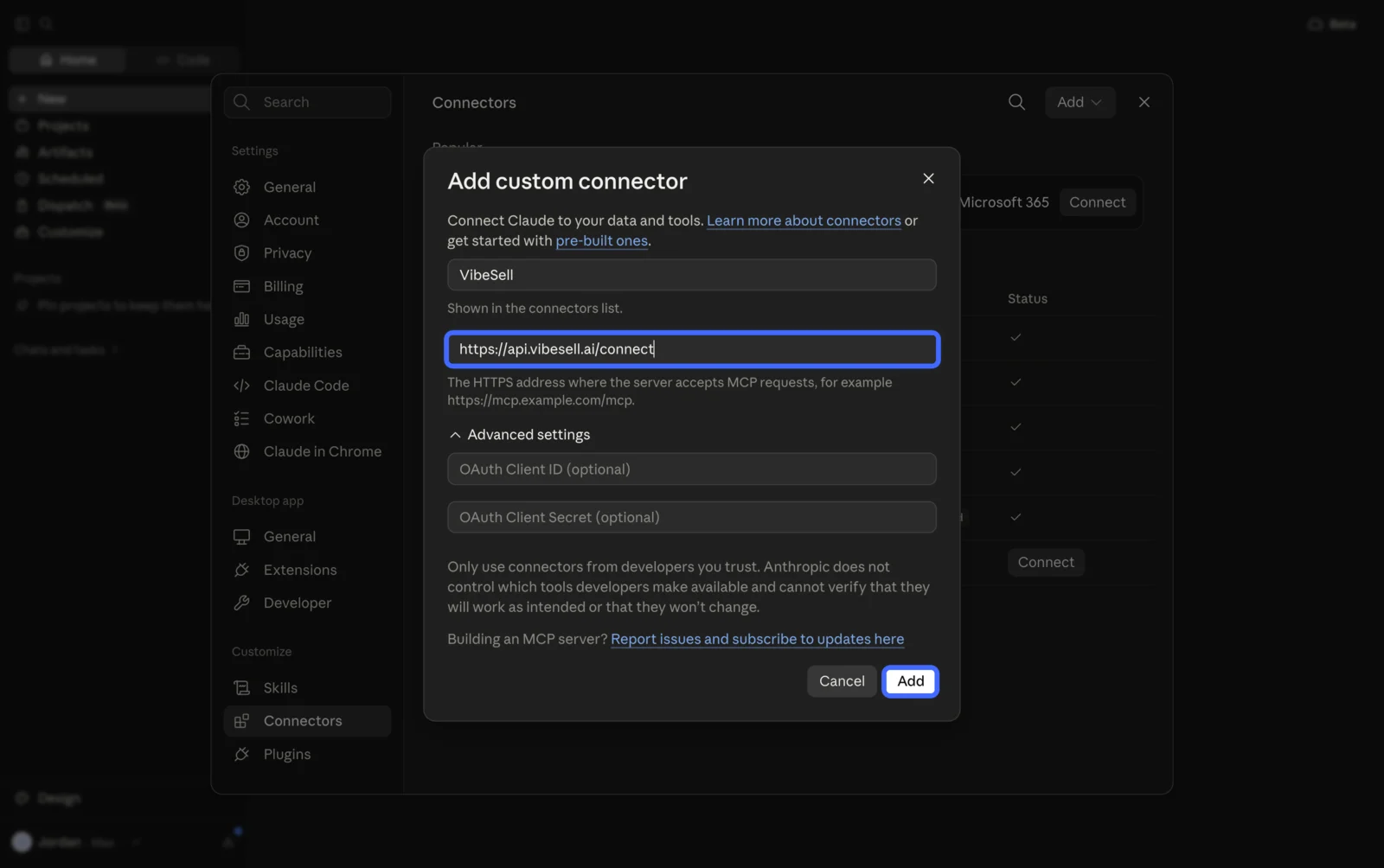Open Scheduled in the main sidebar
The height and width of the screenshot is (868, 1384).
click(x=69, y=179)
